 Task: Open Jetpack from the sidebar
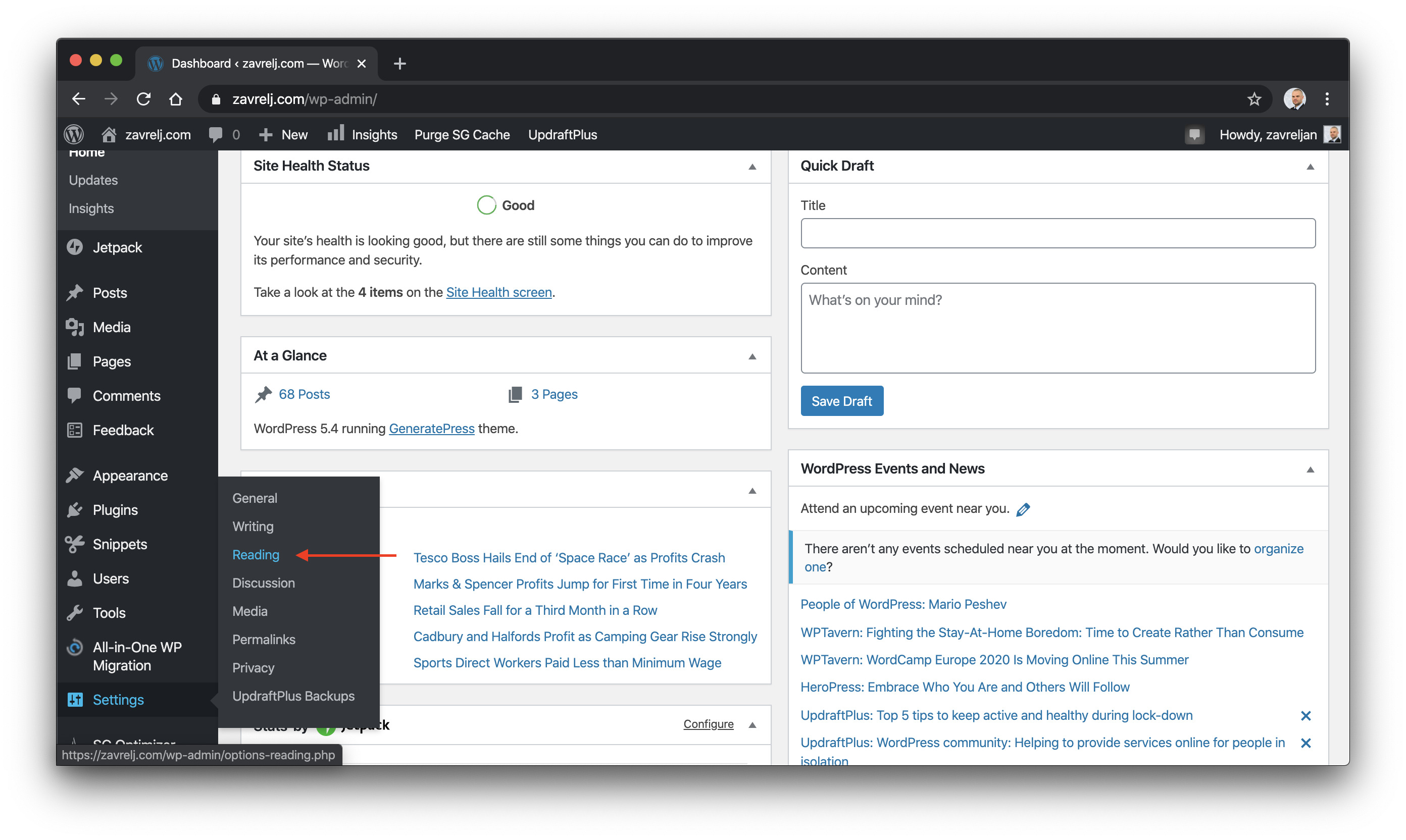pos(117,247)
